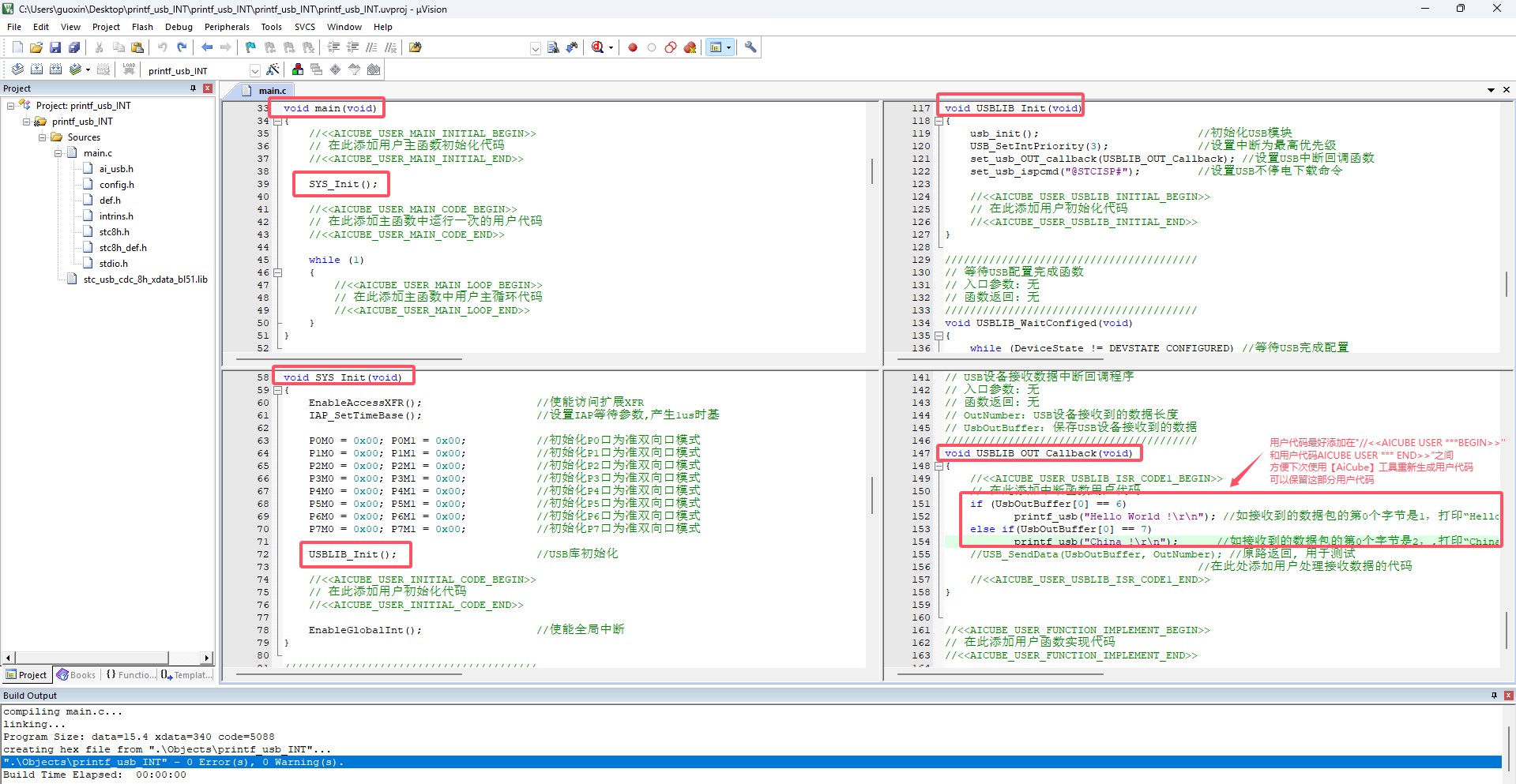The image size is (1516, 784).
Task: Click the Copy icon in toolbar
Action: 118,47
